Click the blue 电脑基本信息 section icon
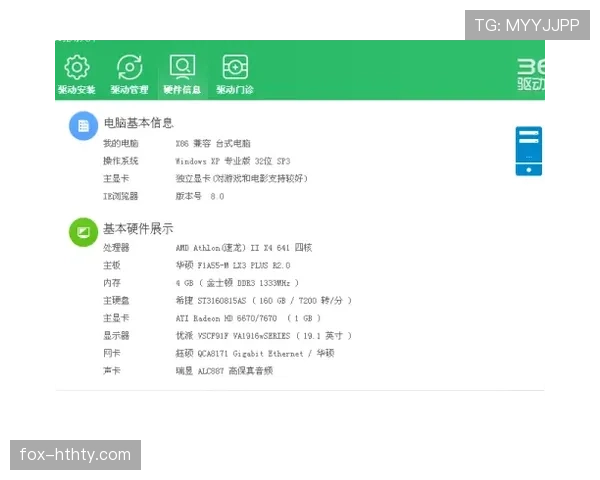This screenshot has height=480, width=600. coord(83,126)
